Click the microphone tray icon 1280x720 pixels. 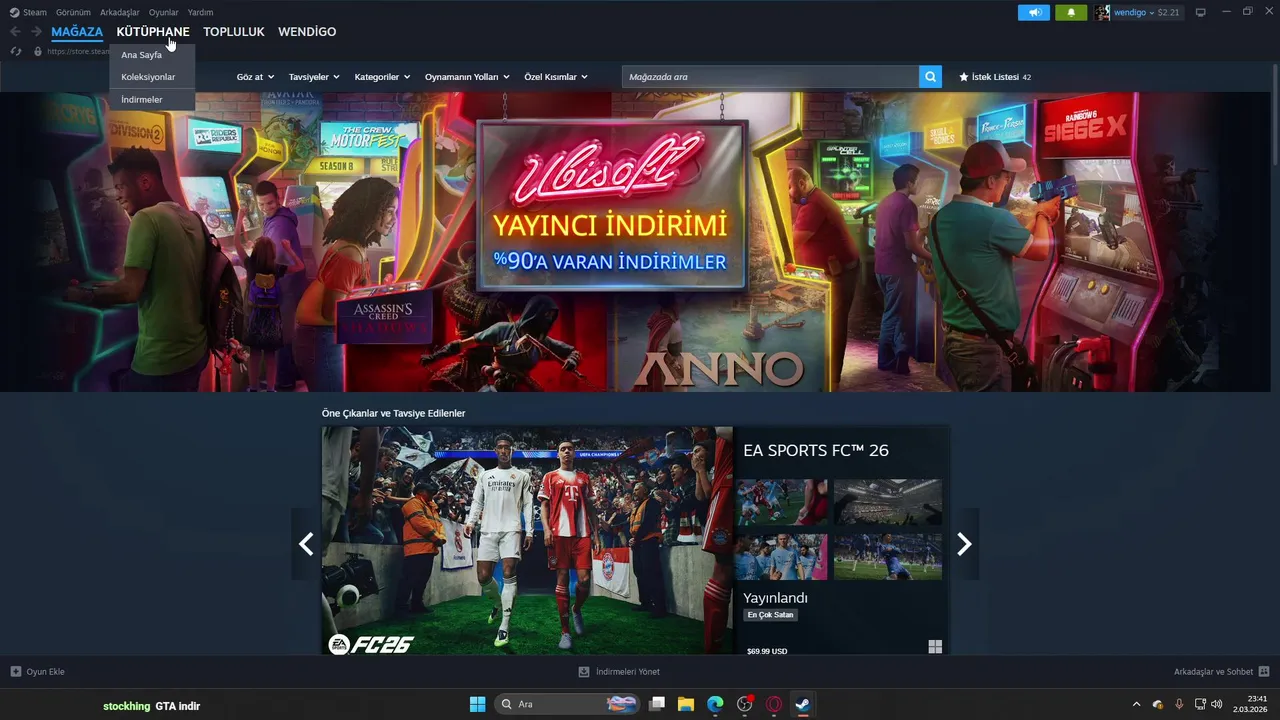(1179, 704)
